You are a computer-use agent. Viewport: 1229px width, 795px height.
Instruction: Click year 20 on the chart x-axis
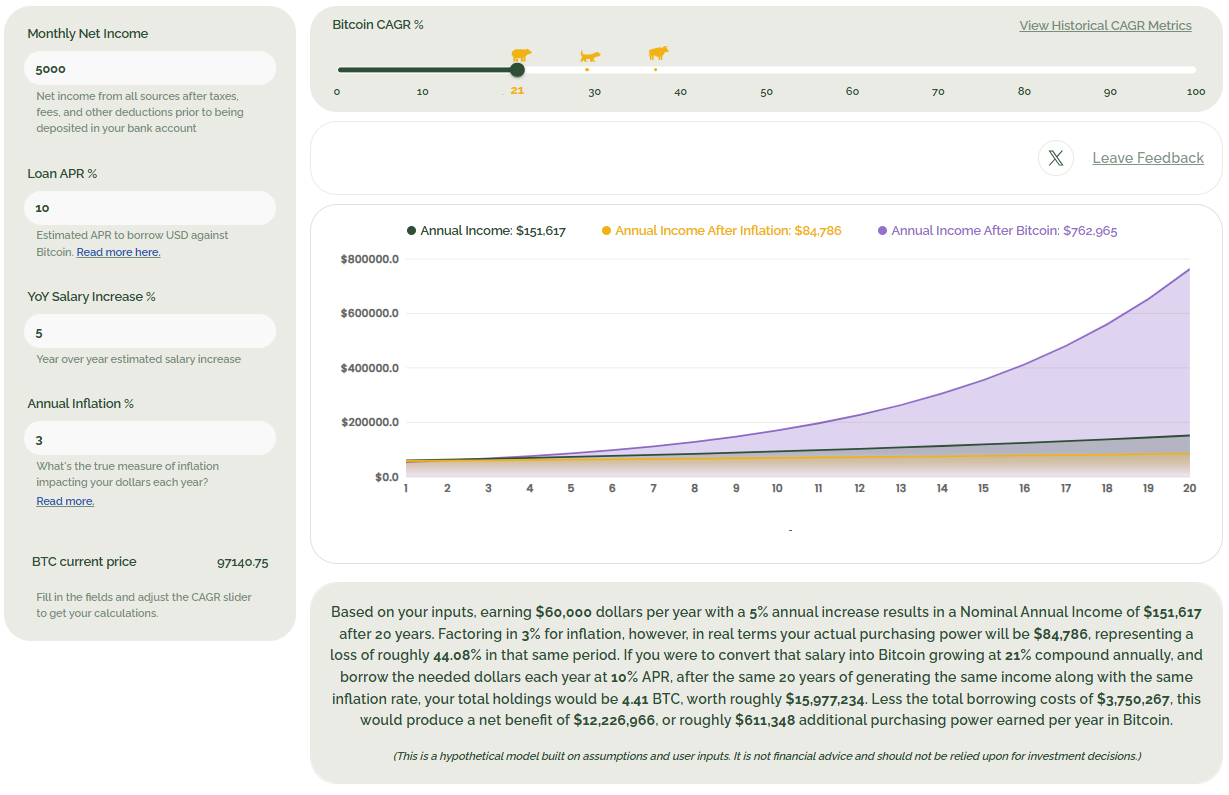(x=1189, y=489)
